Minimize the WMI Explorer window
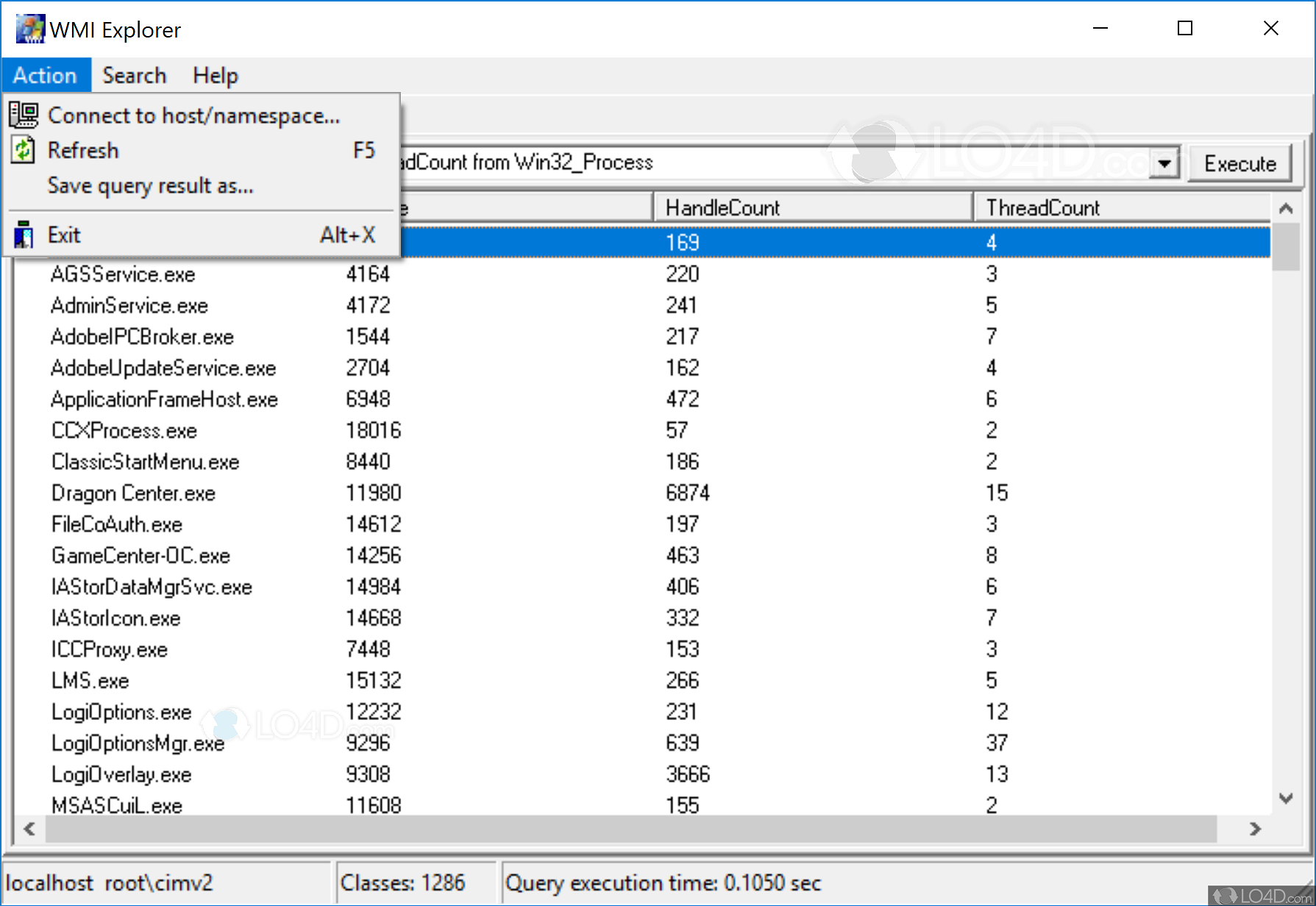This screenshot has height=906, width=1316. tap(1100, 29)
